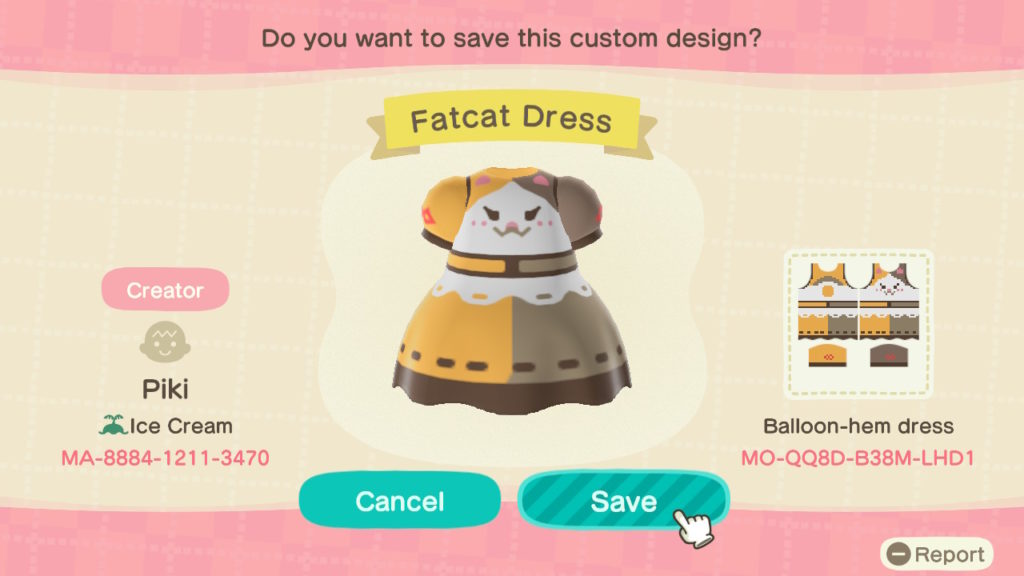Click the cat face on dress preview
Image resolution: width=1024 pixels, height=576 pixels.
(x=511, y=220)
